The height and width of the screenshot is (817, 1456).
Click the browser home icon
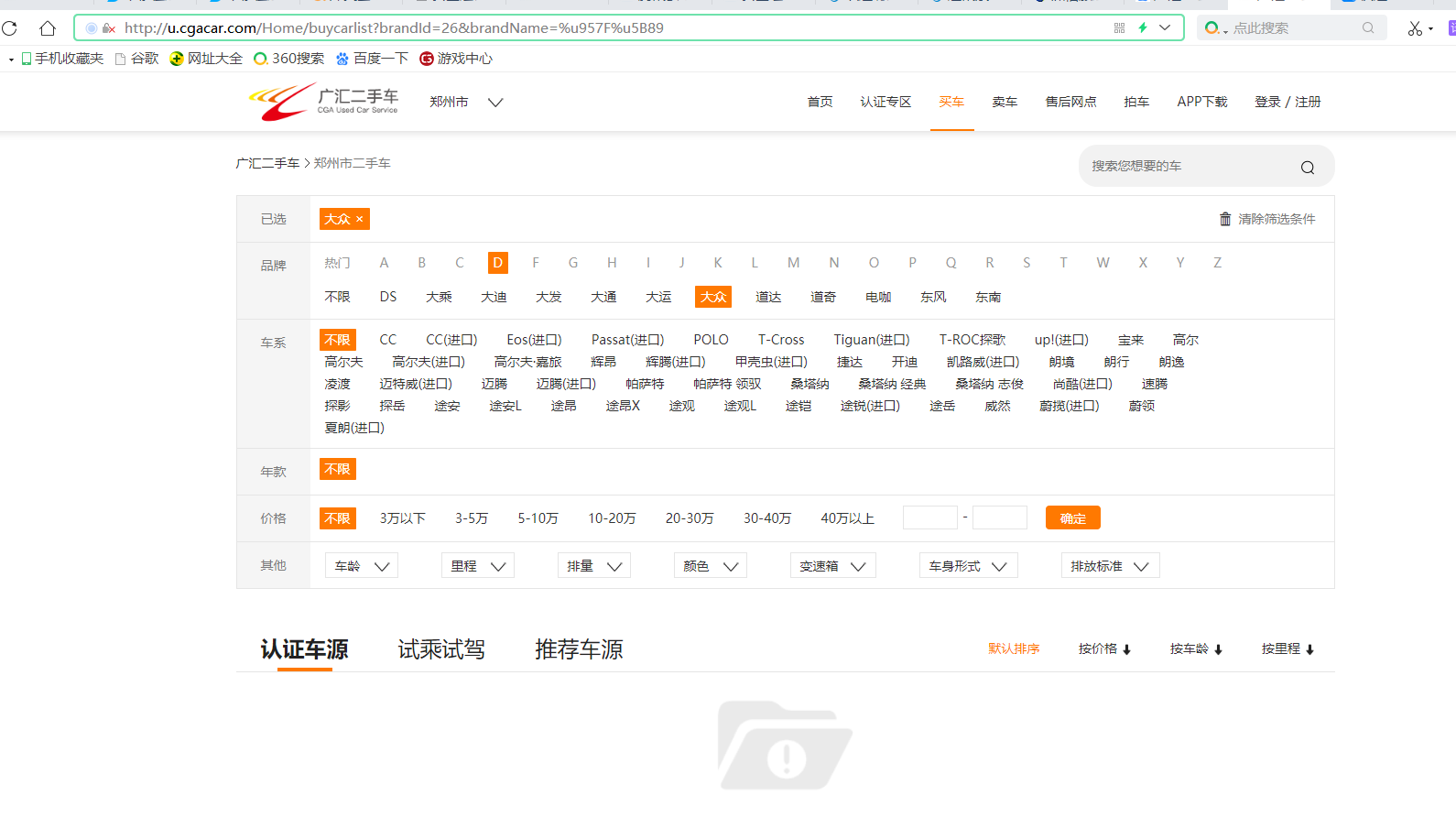48,28
